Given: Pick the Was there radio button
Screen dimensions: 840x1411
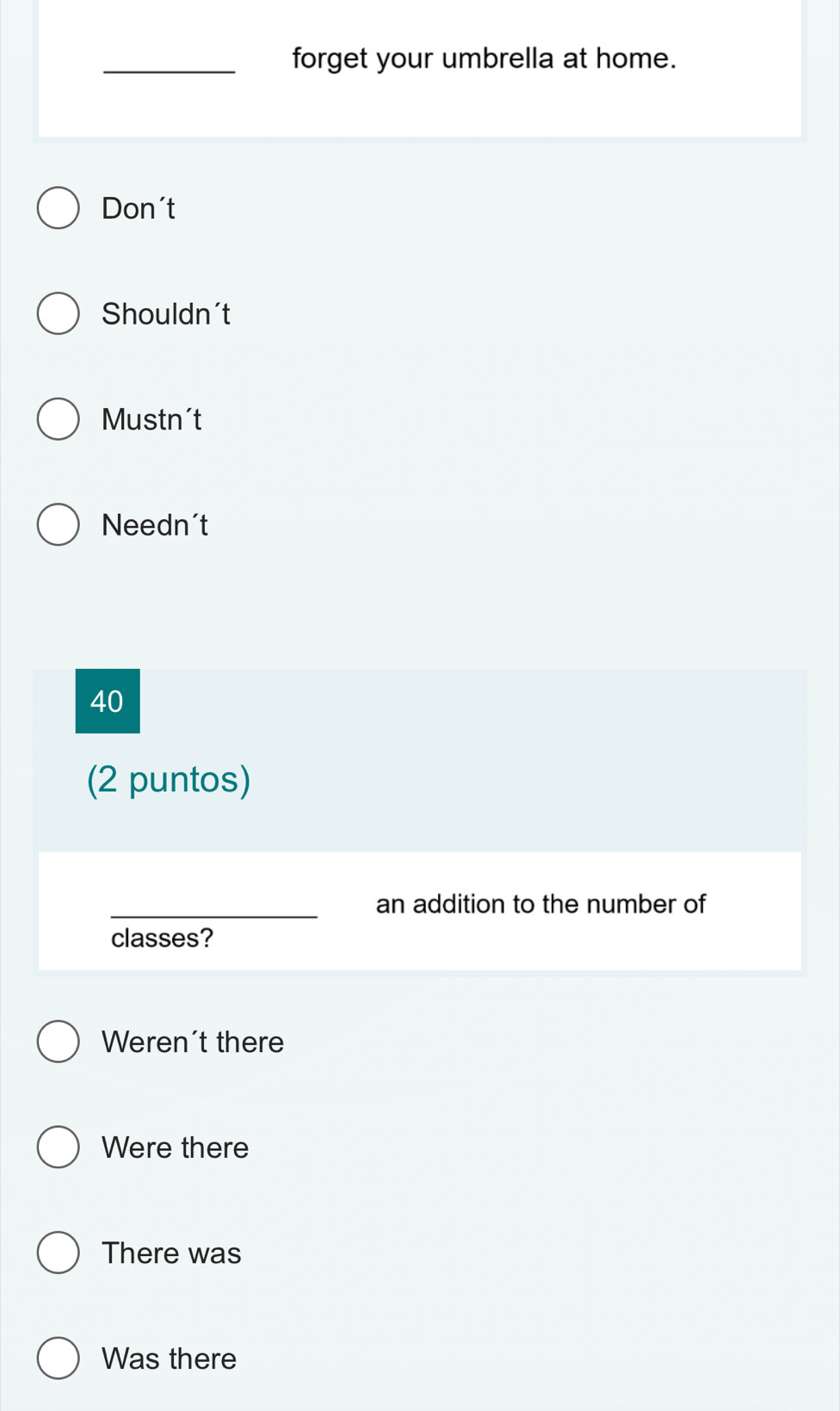Looking at the screenshot, I should [x=58, y=1358].
